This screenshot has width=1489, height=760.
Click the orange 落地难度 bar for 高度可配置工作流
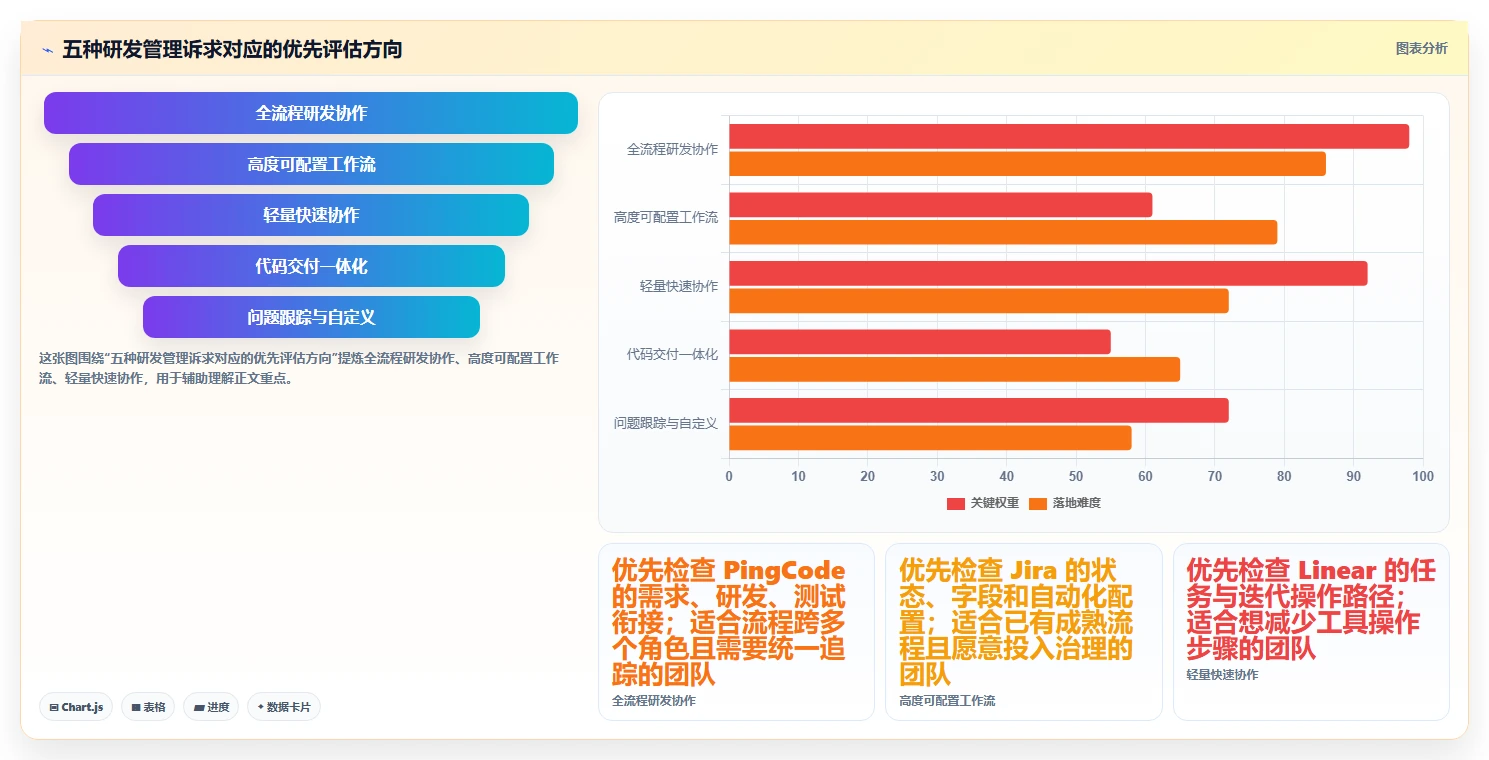click(x=1003, y=232)
